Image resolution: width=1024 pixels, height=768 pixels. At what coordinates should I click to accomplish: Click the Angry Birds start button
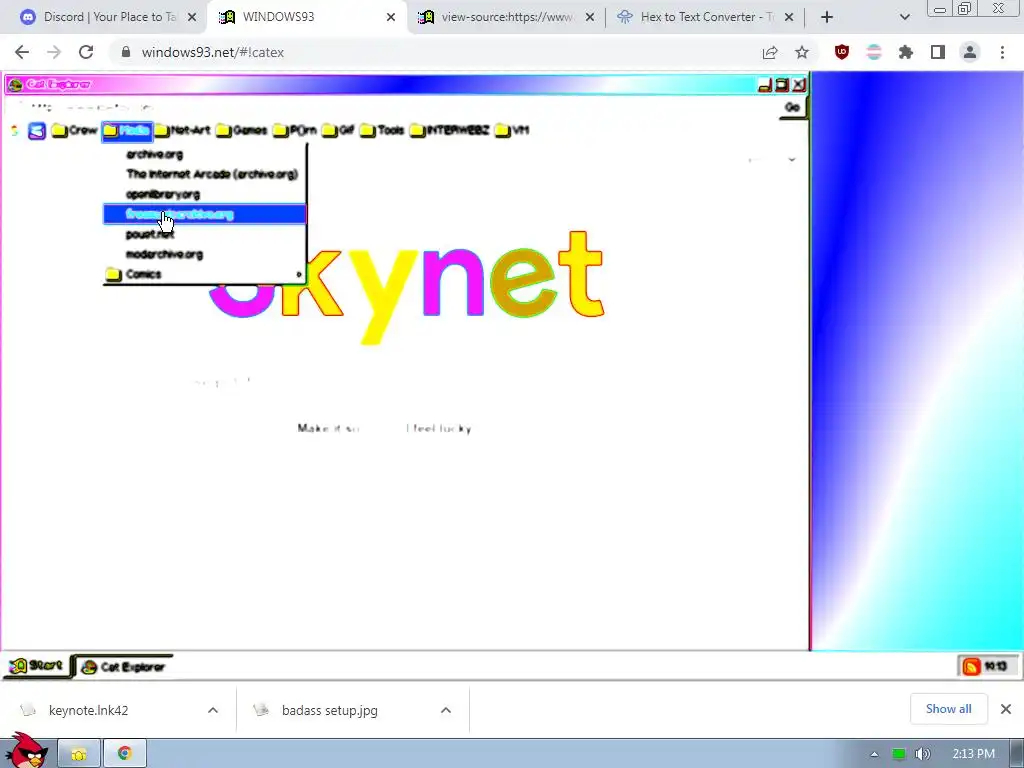[x=25, y=751]
